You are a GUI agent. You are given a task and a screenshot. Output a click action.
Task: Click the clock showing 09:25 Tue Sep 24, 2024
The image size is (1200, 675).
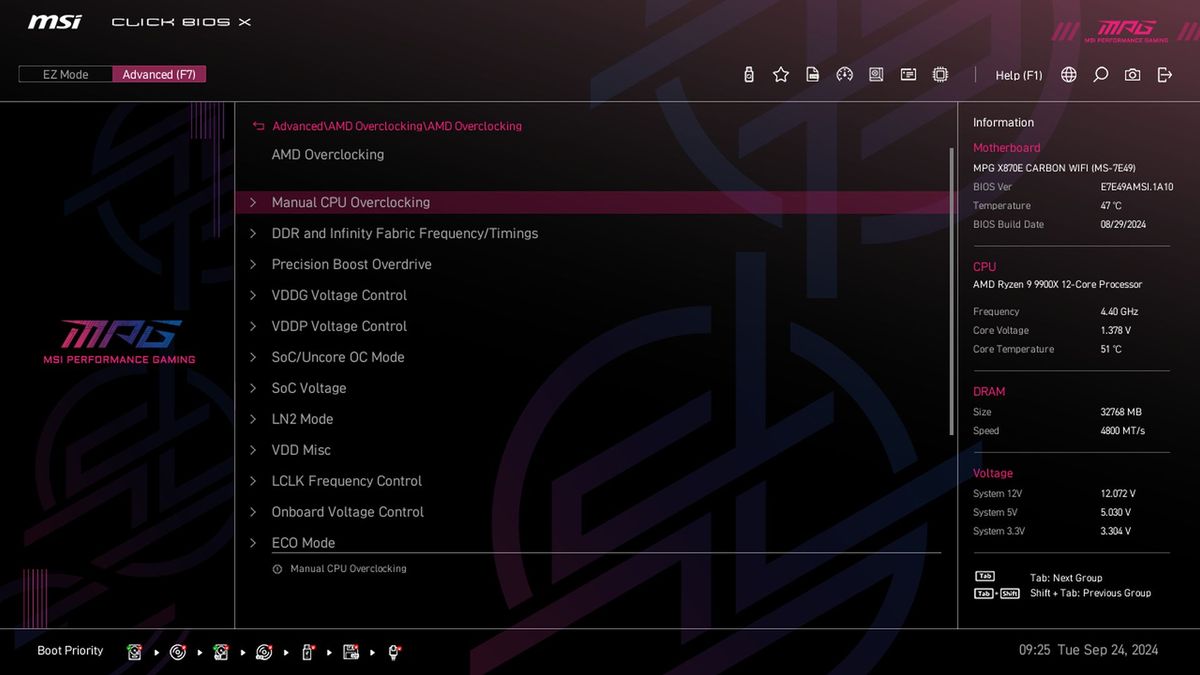tap(1088, 650)
